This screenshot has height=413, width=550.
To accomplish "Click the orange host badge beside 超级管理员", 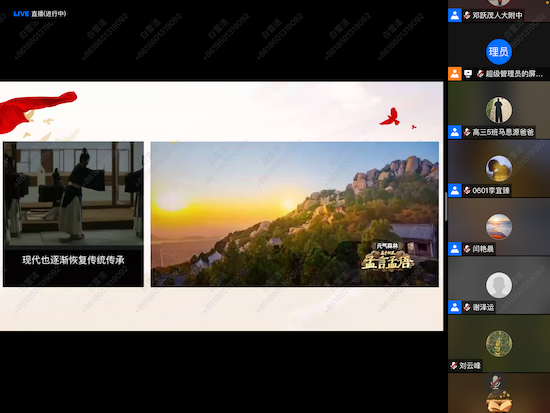I will pos(455,74).
